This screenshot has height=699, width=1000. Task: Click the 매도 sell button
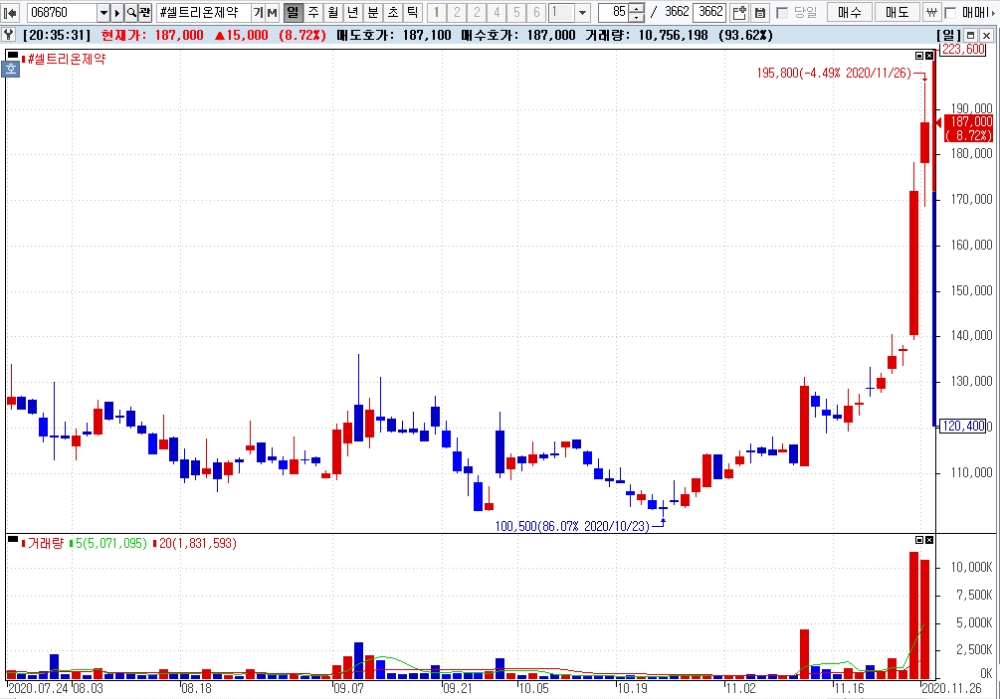(897, 12)
